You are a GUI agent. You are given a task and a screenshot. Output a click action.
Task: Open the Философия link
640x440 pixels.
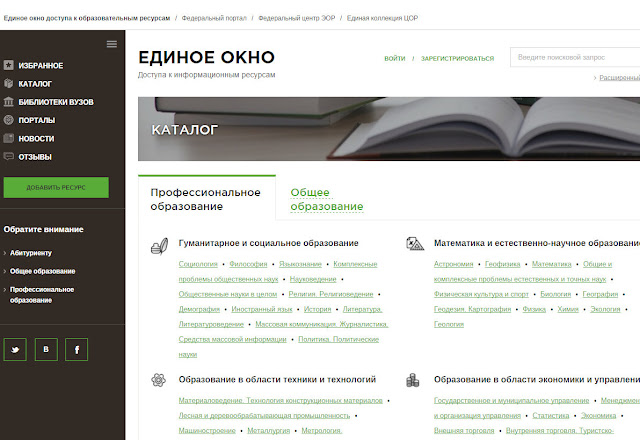coord(248,264)
